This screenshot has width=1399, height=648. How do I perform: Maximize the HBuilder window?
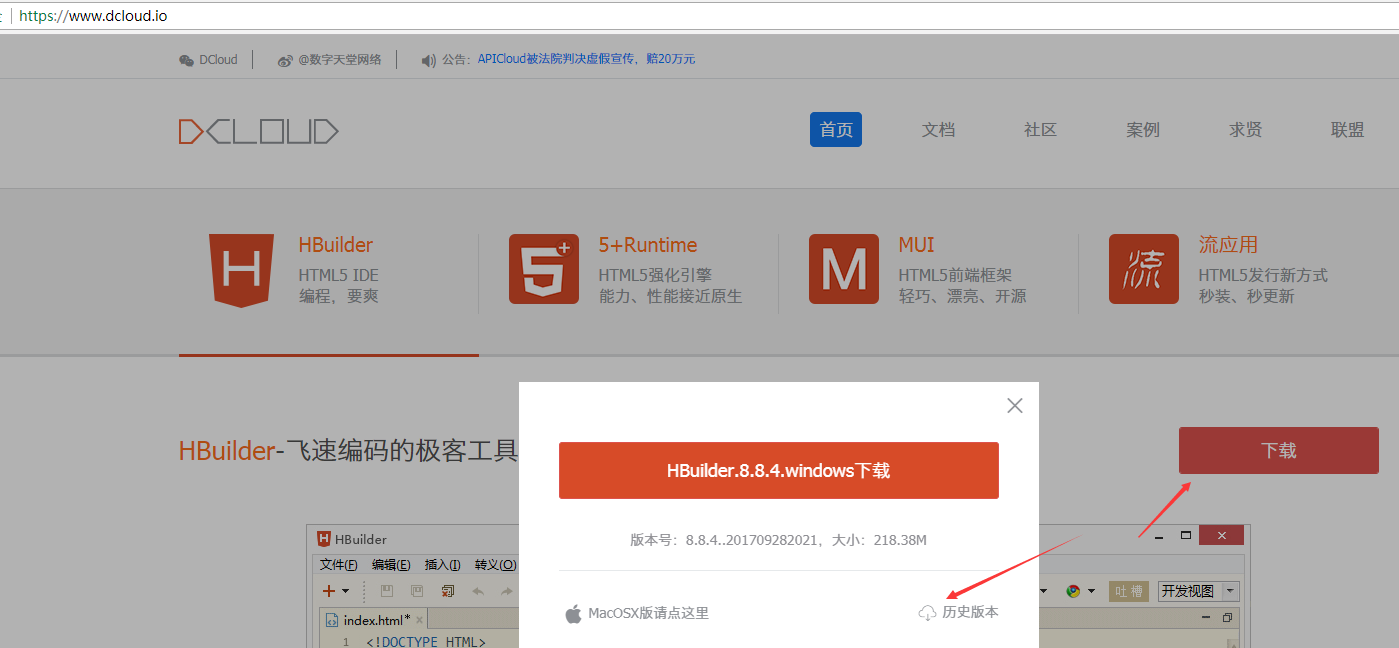point(1186,536)
